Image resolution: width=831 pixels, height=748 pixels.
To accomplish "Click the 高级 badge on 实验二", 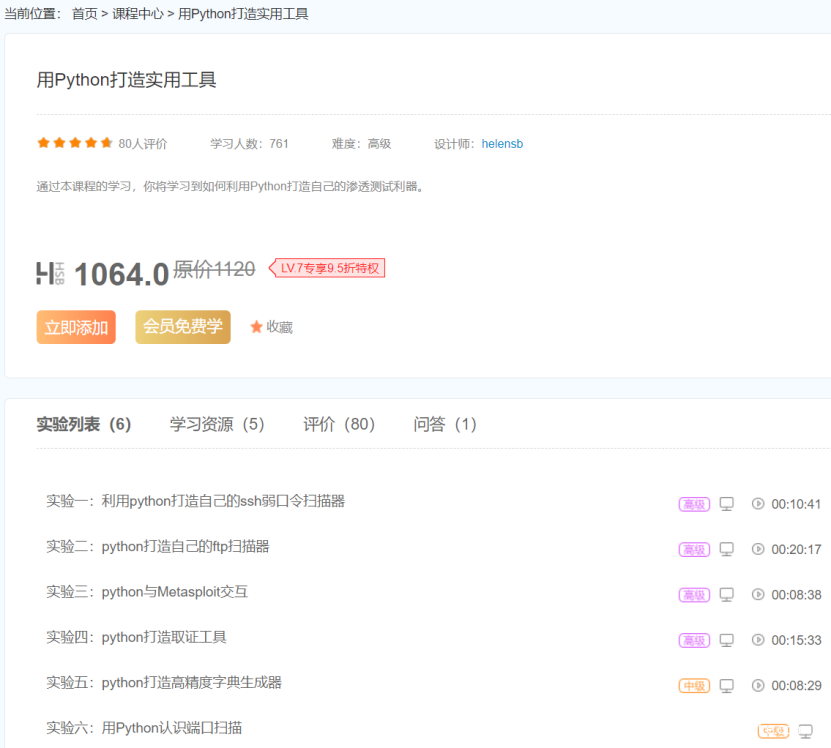I will pos(694,550).
